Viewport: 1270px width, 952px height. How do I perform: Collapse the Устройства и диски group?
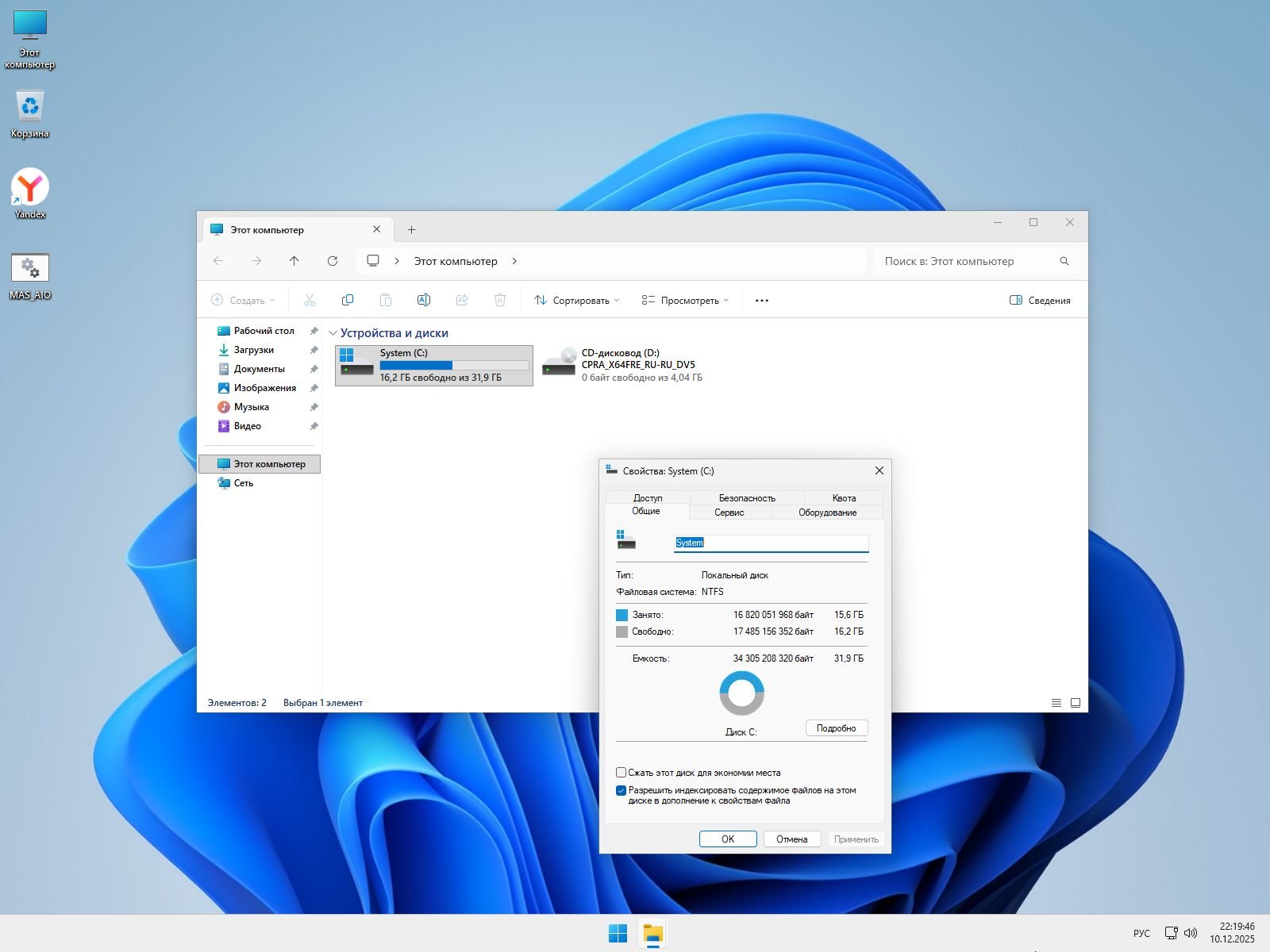click(333, 334)
